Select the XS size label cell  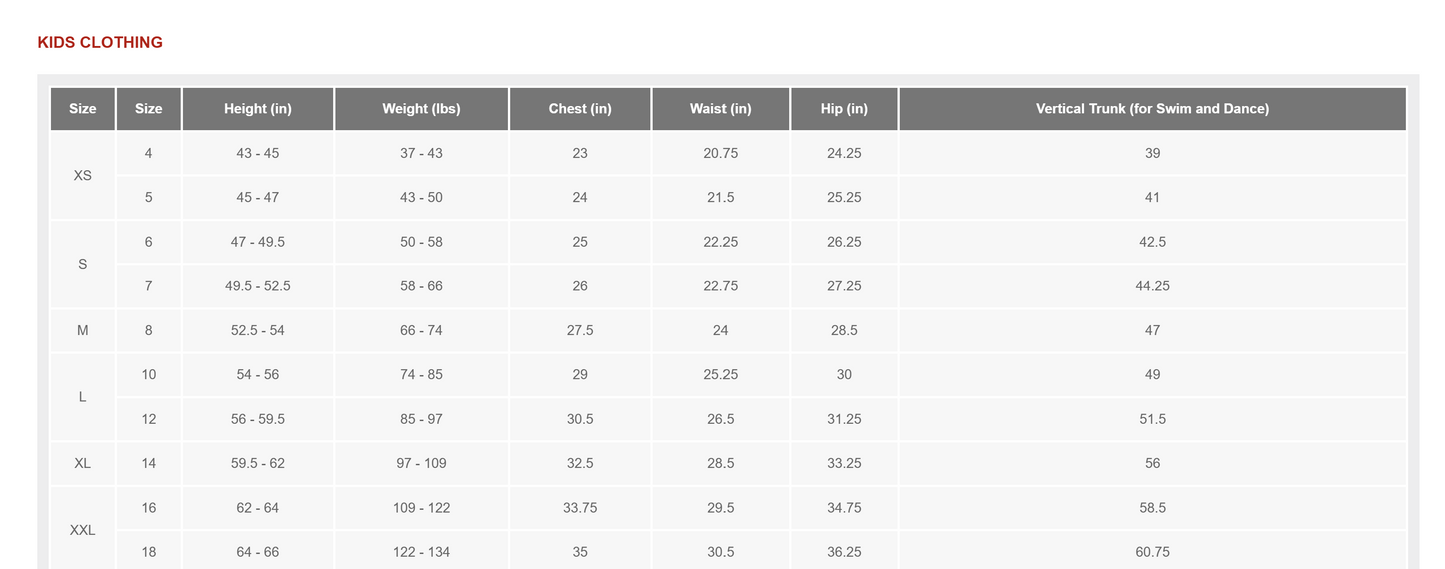click(83, 175)
